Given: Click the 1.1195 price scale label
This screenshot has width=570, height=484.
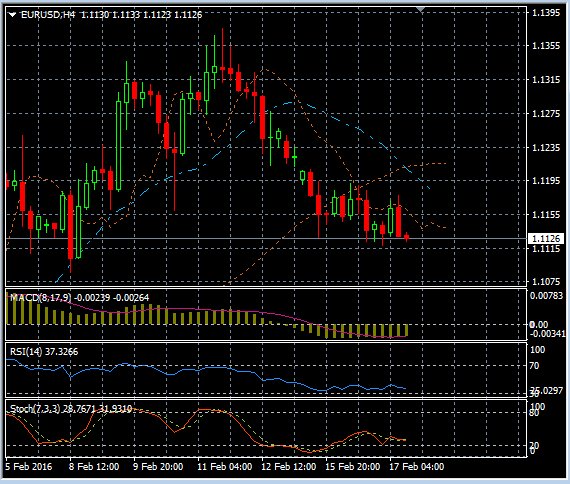Looking at the screenshot, I should click(x=546, y=181).
